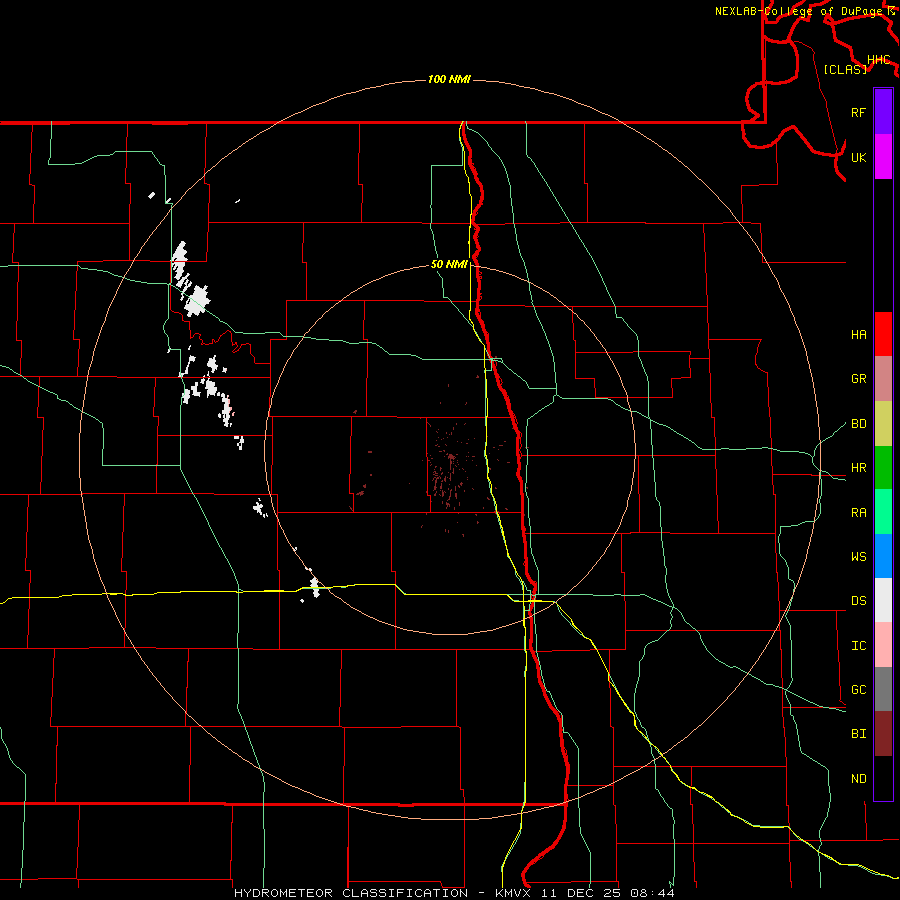Select the GC gray legend swatch

coord(883,689)
